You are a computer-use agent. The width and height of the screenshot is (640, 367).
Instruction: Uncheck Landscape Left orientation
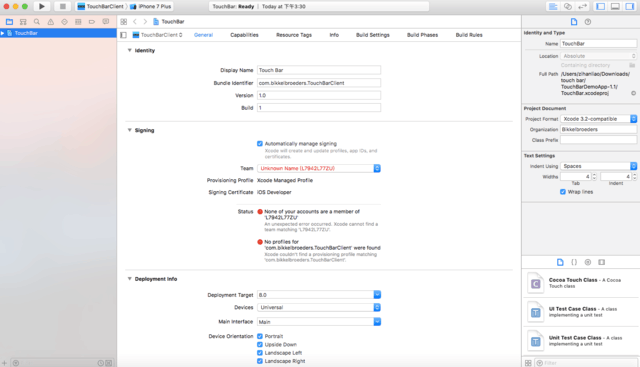pos(260,353)
